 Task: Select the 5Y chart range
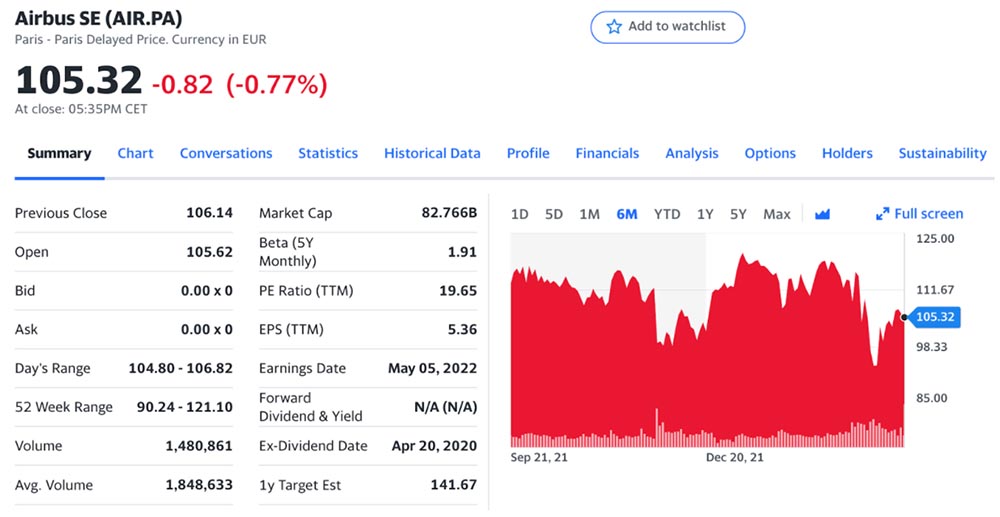[738, 214]
